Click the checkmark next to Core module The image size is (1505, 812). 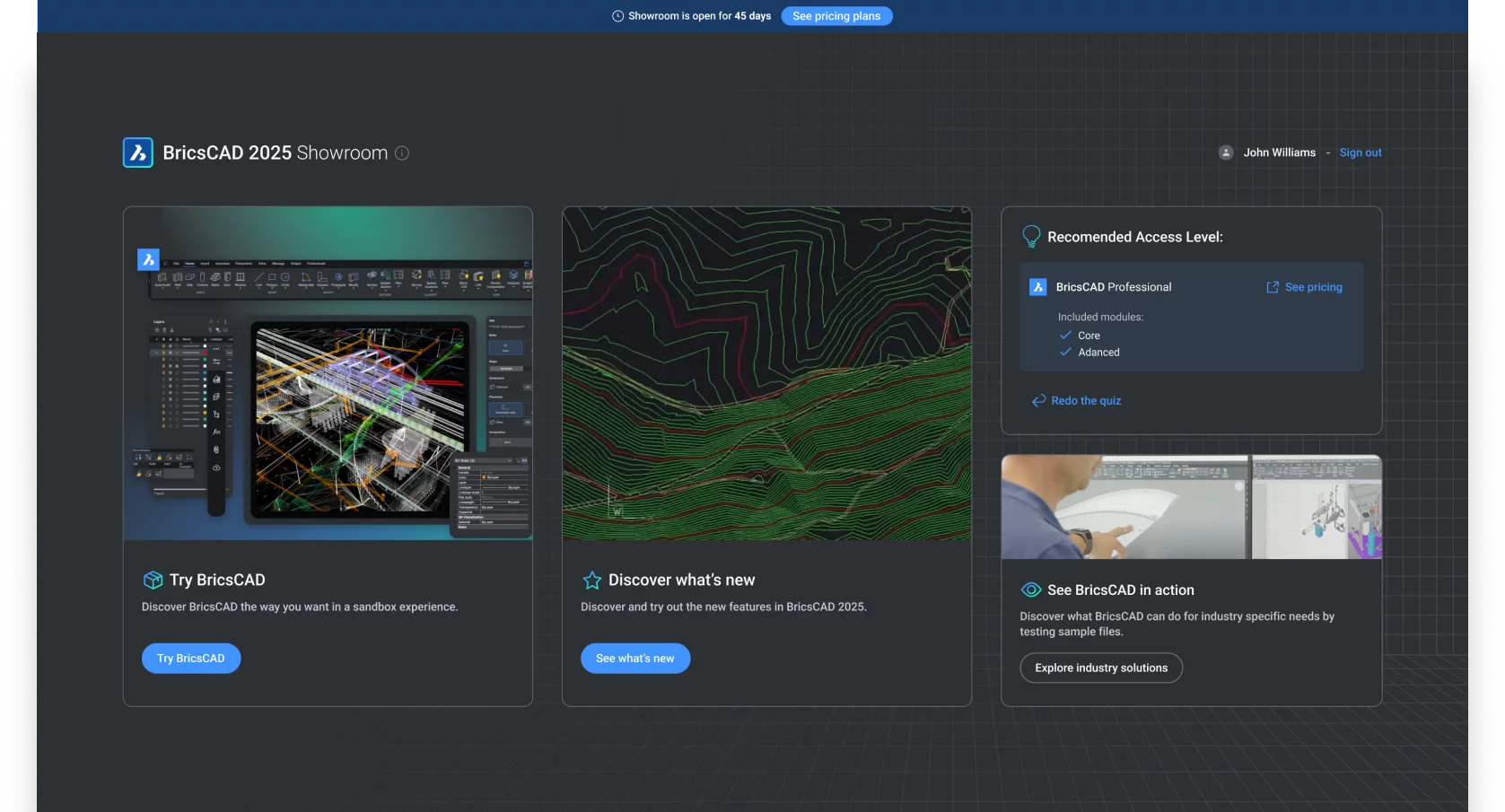1065,335
